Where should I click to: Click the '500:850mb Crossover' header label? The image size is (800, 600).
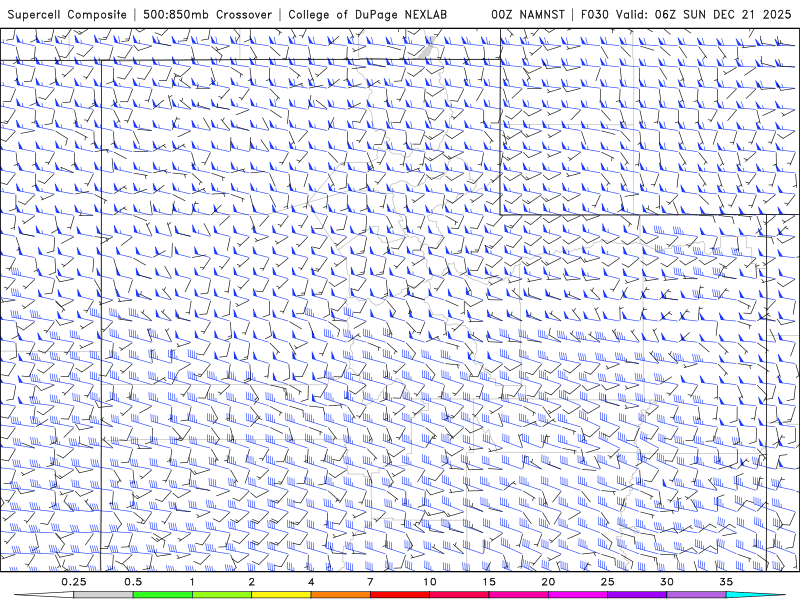[x=208, y=14]
